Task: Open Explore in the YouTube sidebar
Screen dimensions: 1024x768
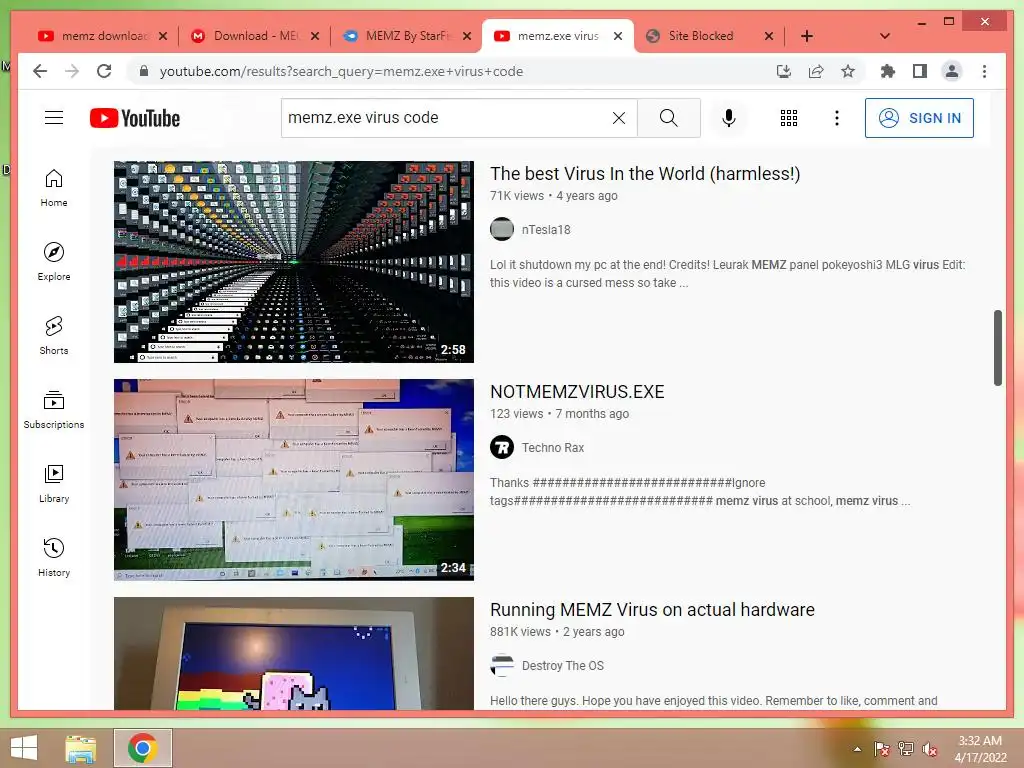Action: (x=54, y=262)
